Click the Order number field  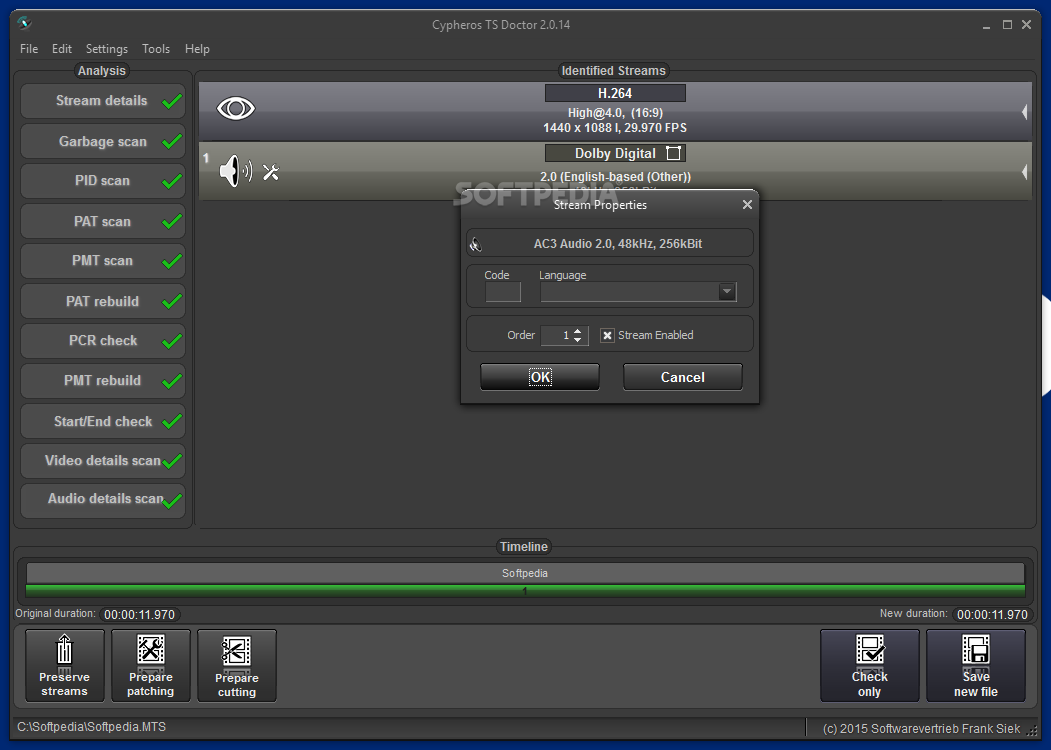click(x=557, y=335)
